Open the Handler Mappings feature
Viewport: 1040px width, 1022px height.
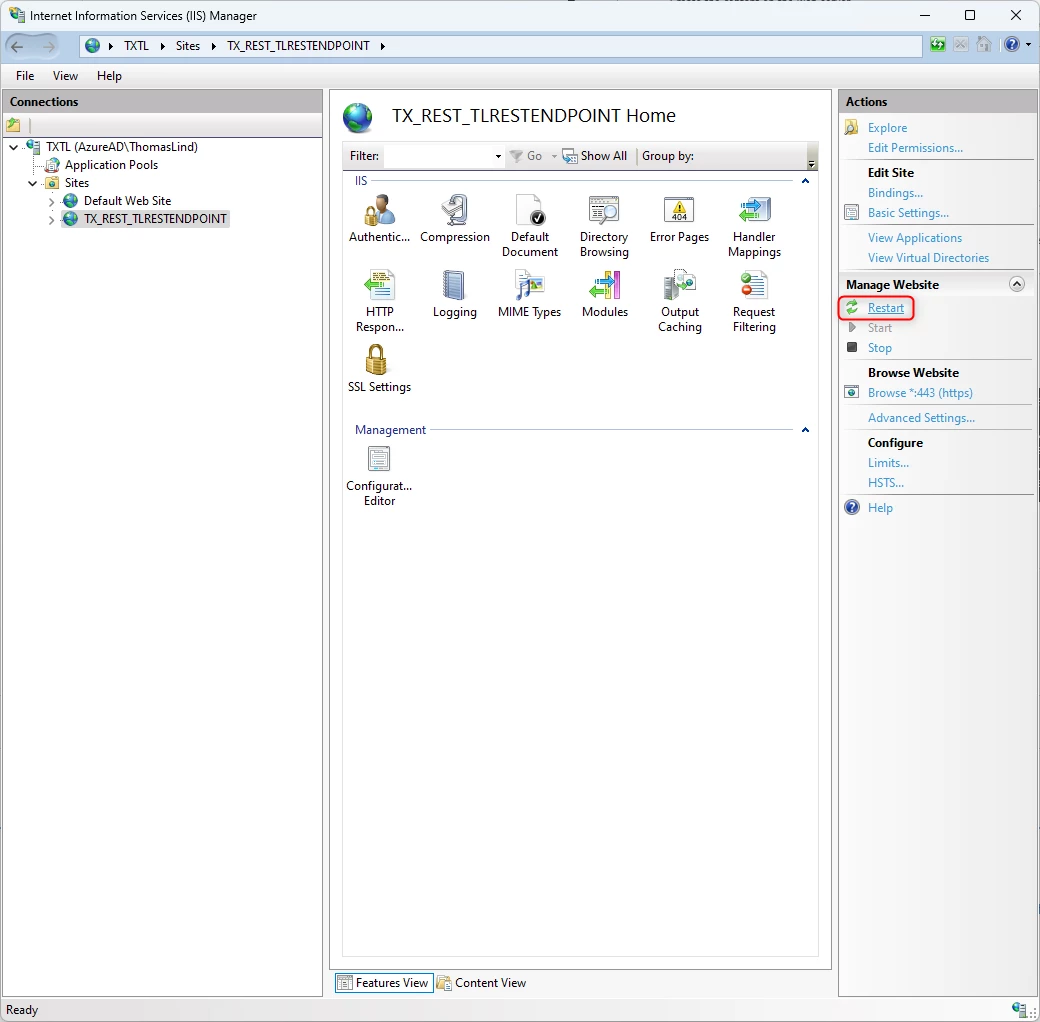point(754,226)
